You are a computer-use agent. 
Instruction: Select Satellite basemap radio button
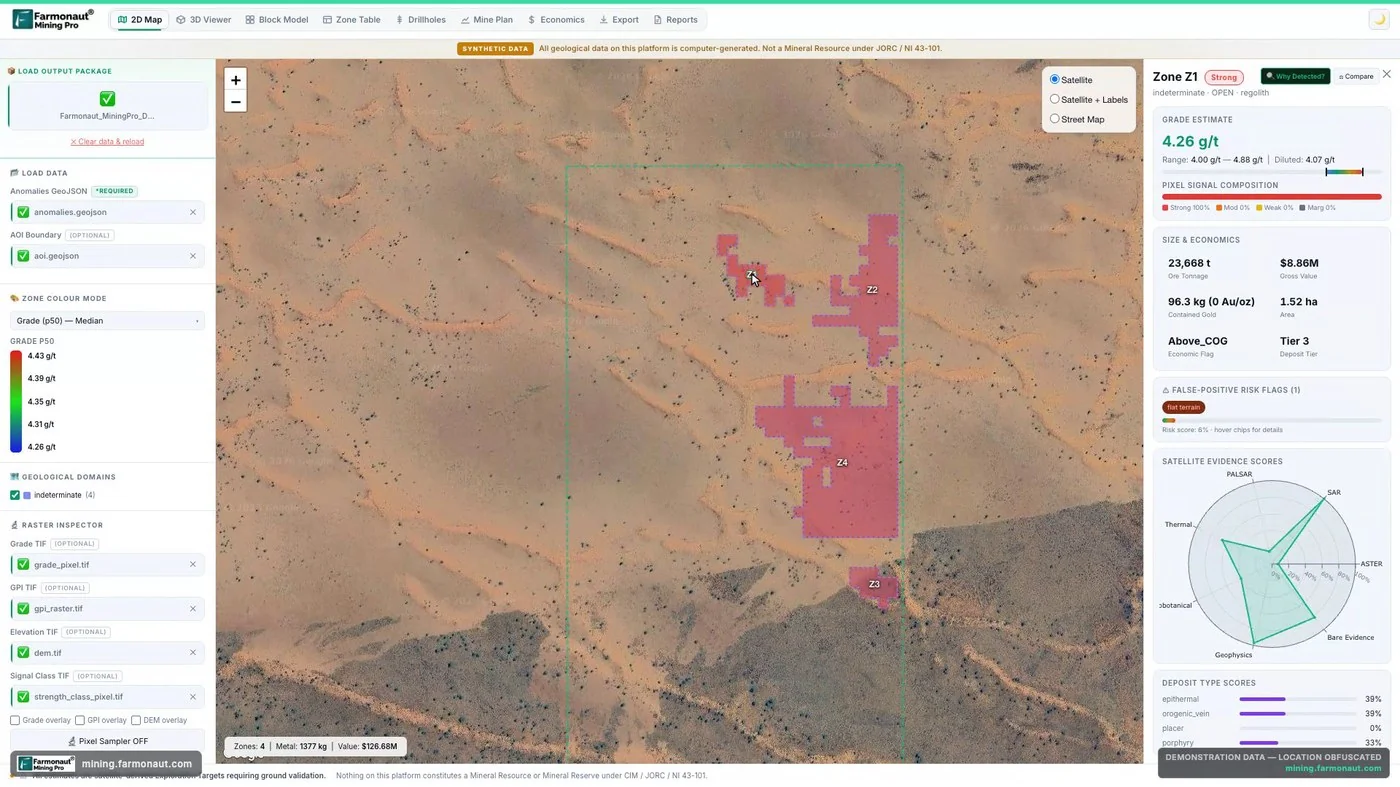click(1054, 79)
